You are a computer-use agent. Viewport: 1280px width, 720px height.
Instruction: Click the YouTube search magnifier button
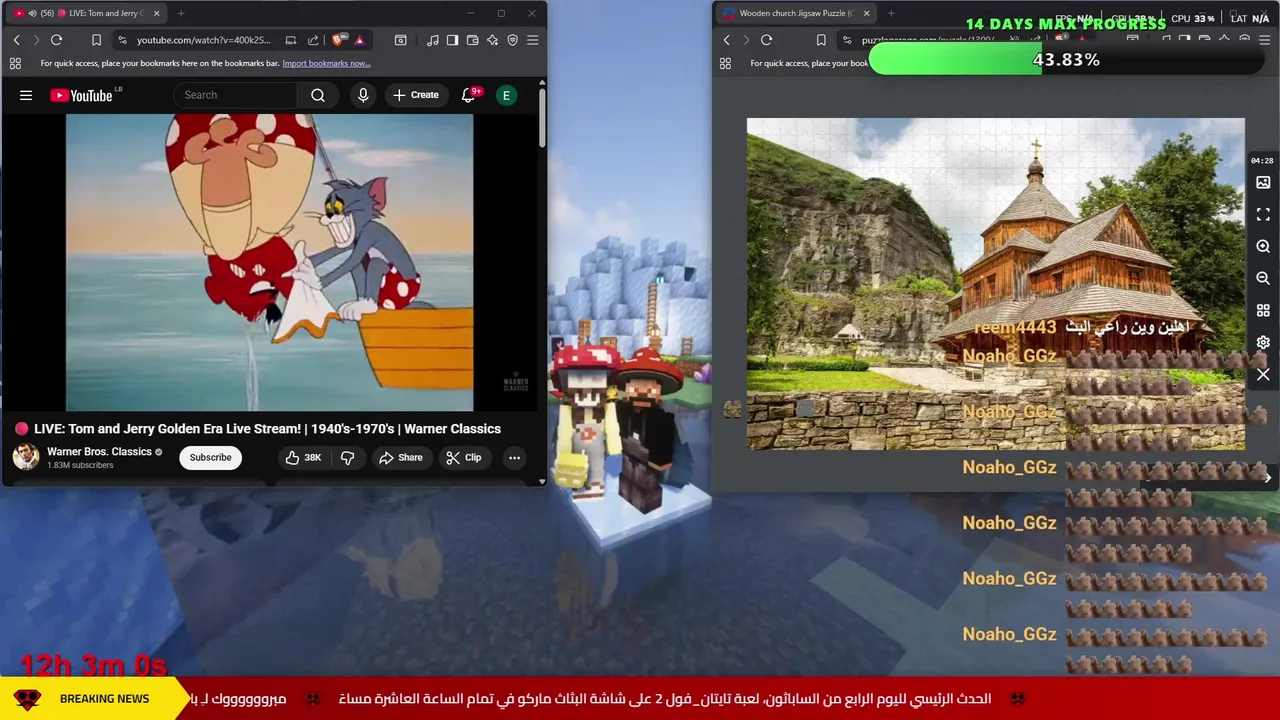(318, 95)
